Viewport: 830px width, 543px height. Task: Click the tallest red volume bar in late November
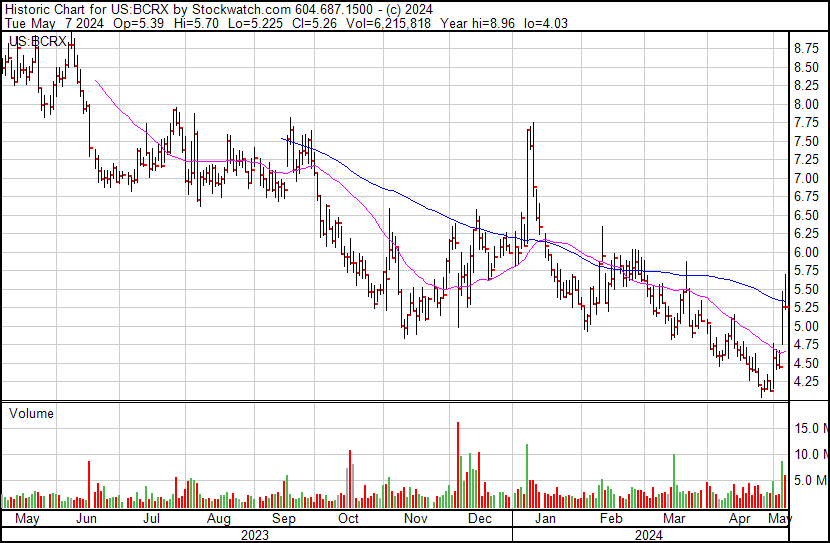(x=458, y=465)
